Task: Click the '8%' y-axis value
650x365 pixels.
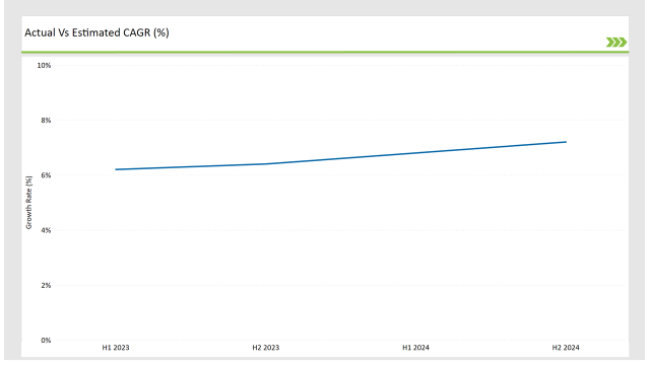Action: tap(46, 120)
